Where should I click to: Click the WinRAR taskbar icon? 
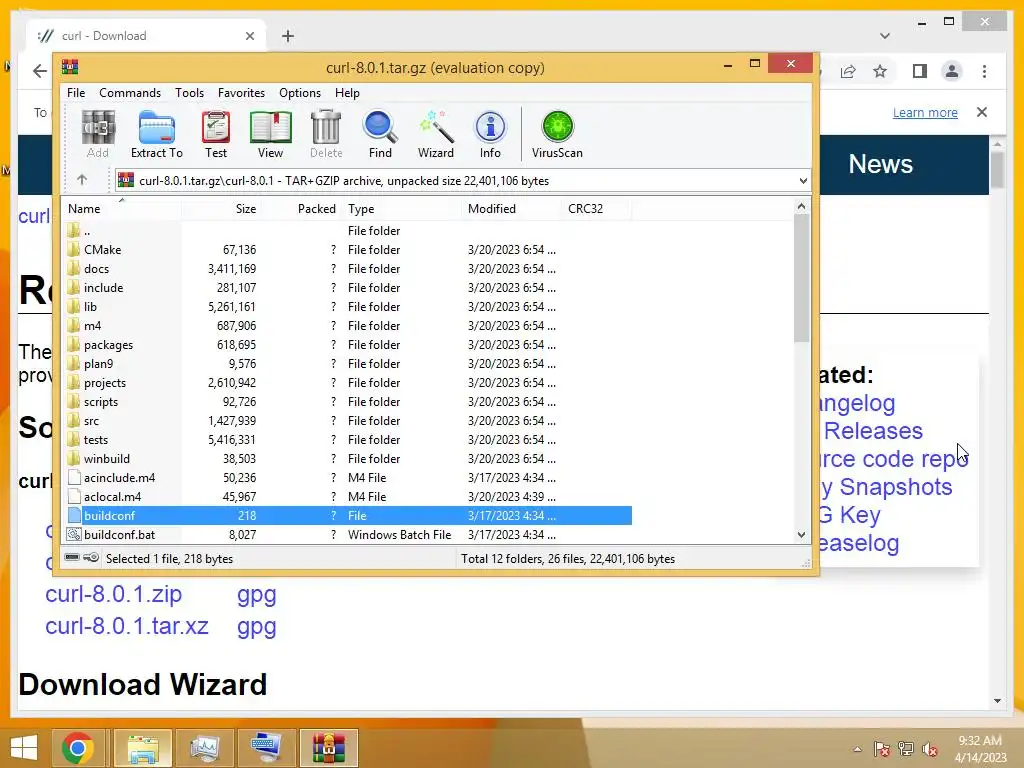point(328,748)
